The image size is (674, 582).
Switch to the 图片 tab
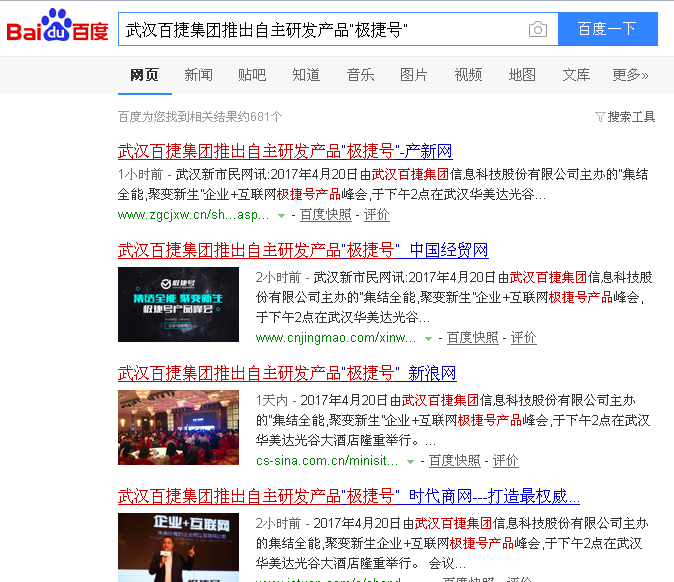pyautogui.click(x=414, y=75)
